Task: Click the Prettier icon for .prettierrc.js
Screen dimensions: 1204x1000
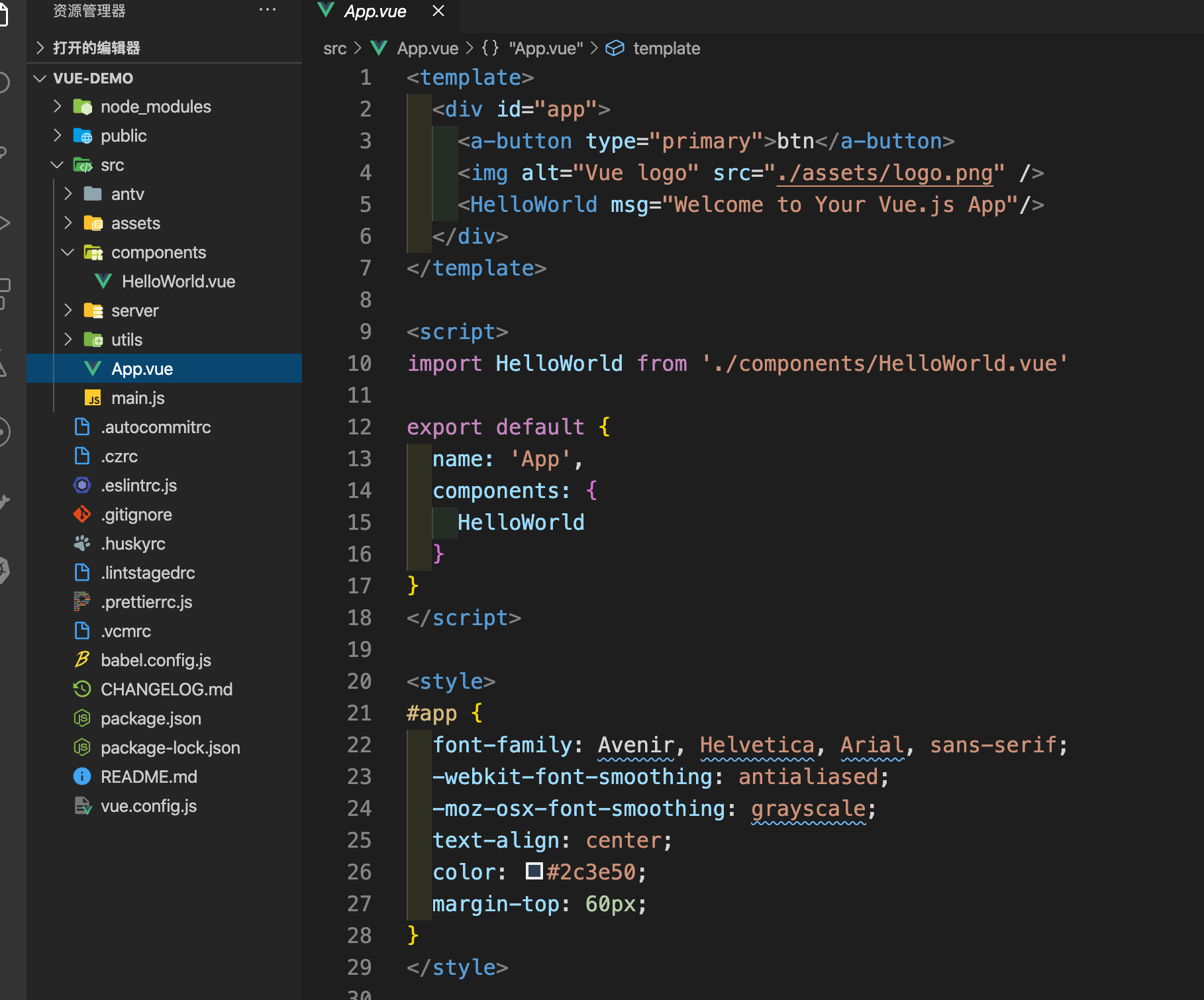Action: click(x=82, y=602)
